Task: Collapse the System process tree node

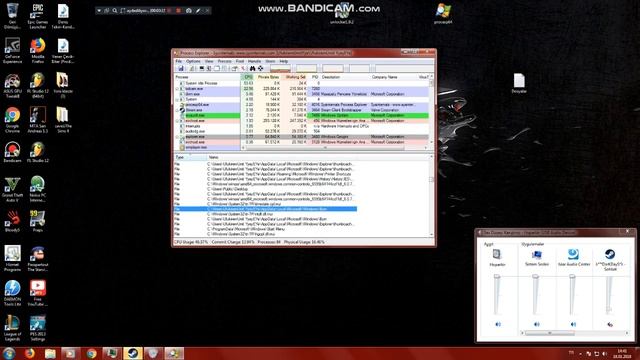Action: [x=178, y=99]
